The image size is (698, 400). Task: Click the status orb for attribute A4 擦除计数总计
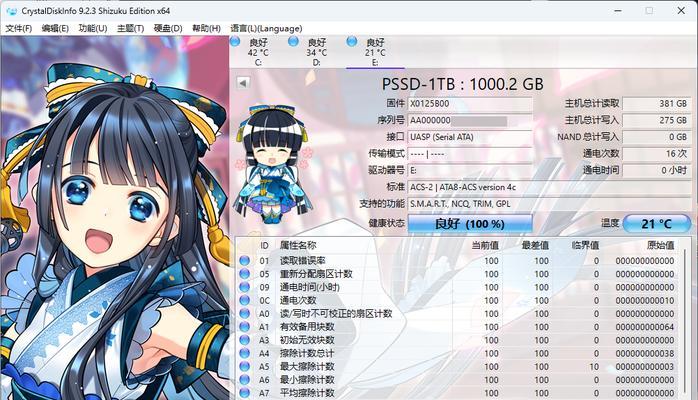tap(244, 353)
